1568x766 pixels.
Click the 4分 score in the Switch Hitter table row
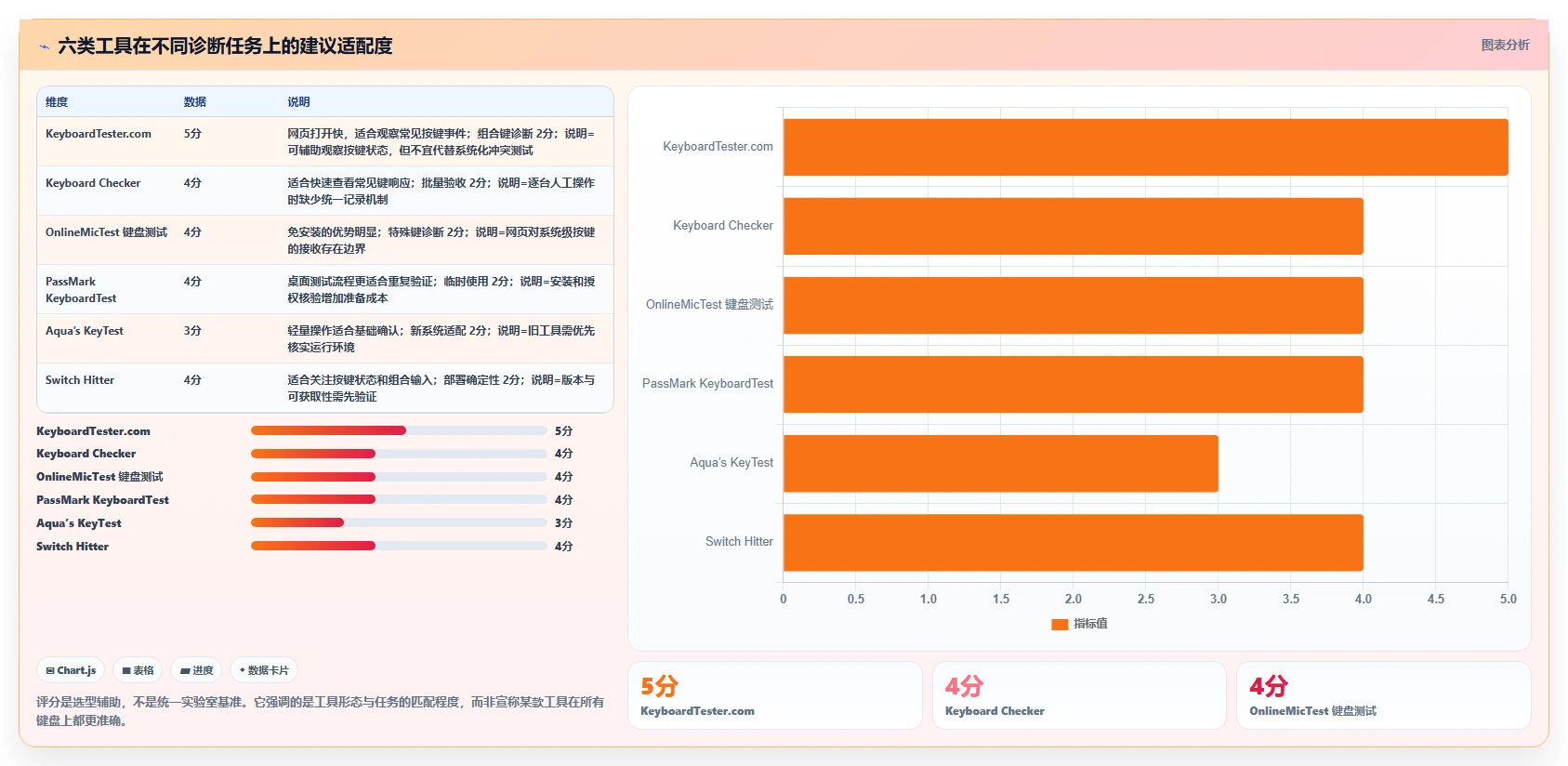(192, 380)
